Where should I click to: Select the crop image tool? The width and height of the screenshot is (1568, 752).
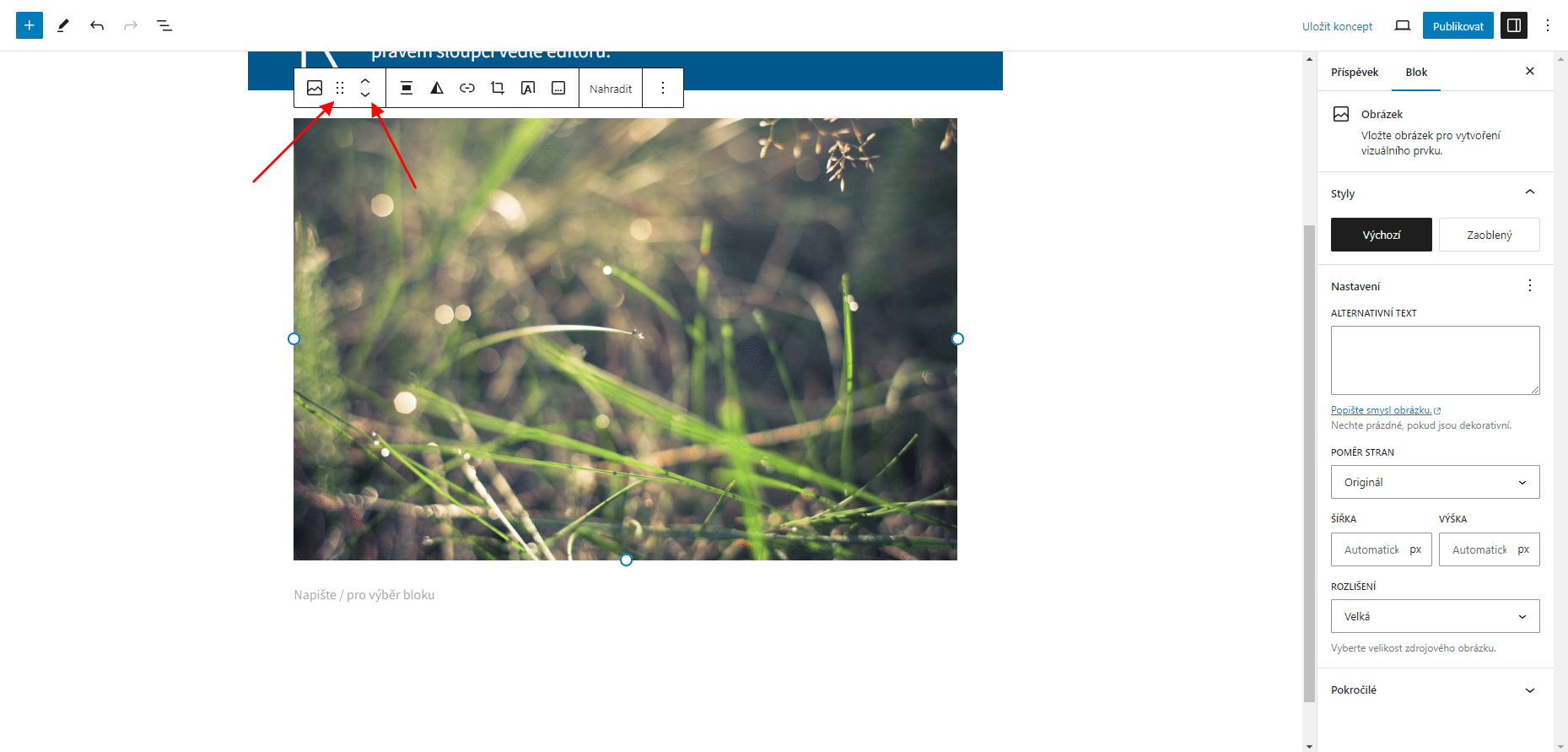coord(498,88)
